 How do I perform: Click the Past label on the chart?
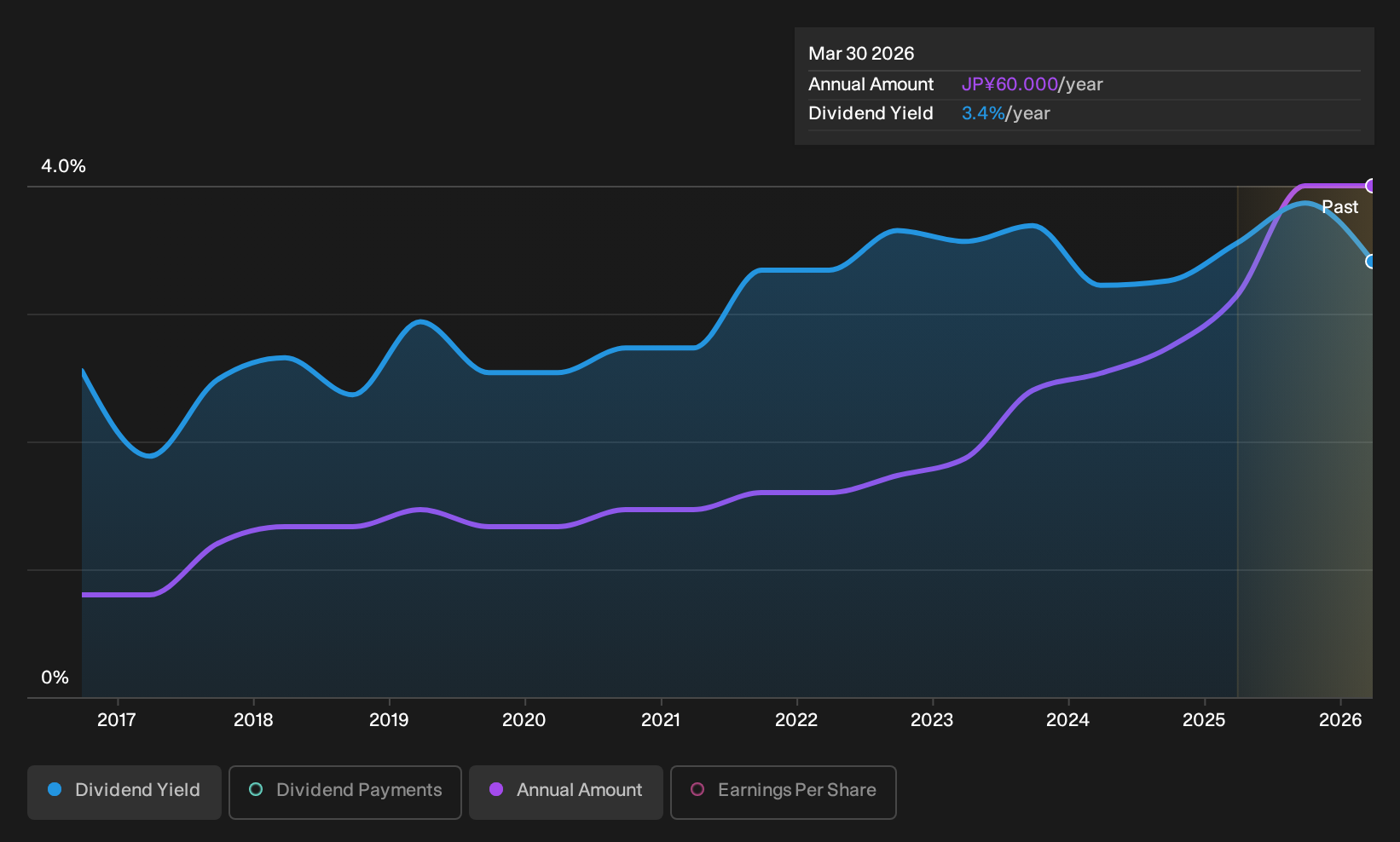[x=1340, y=207]
